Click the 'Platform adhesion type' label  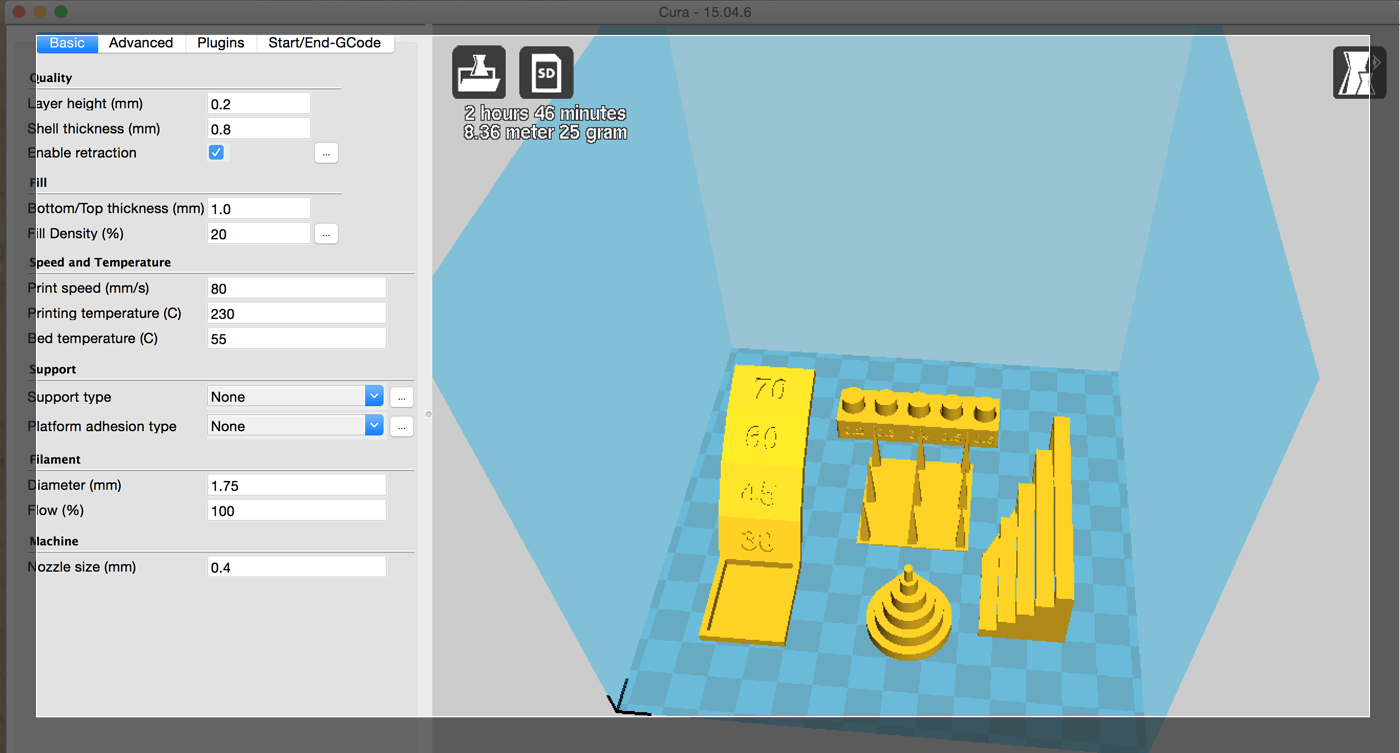[102, 426]
